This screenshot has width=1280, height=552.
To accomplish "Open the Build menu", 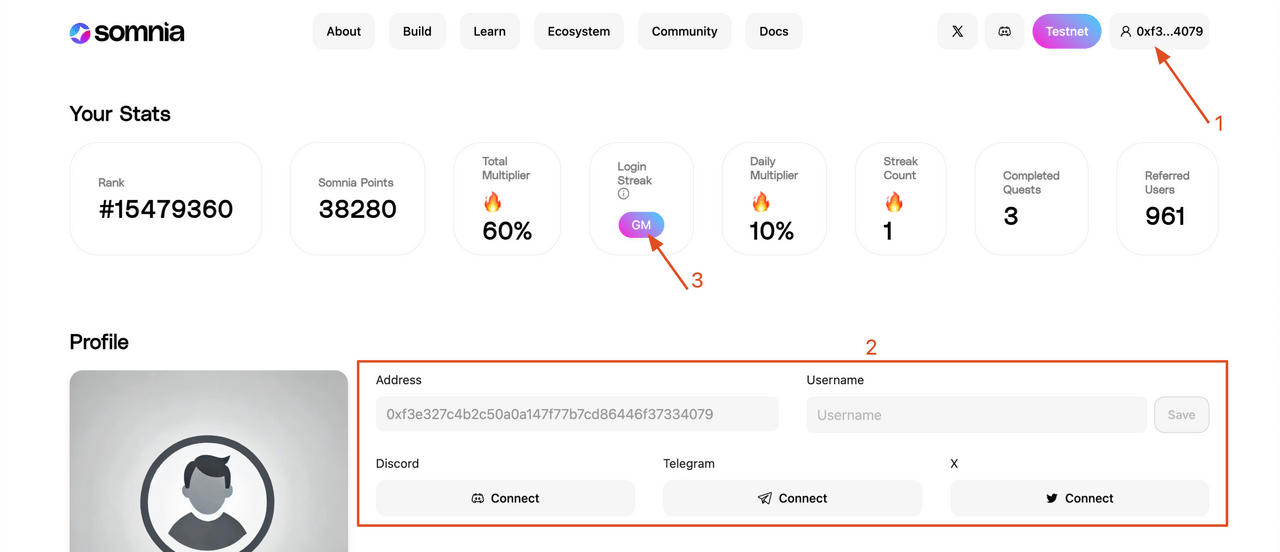I will (x=417, y=32).
